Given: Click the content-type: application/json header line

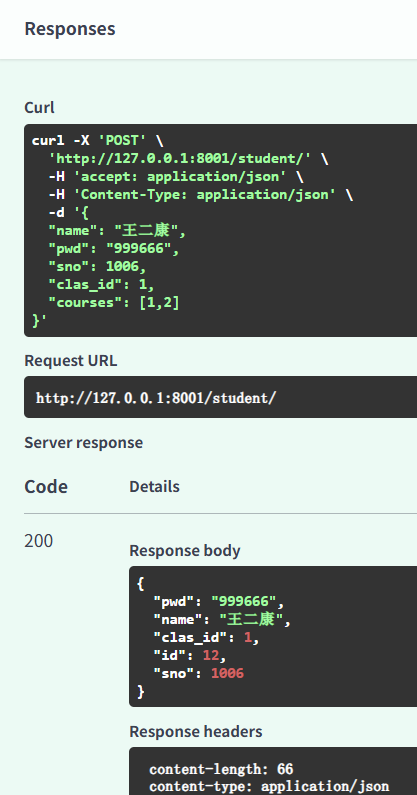Looking at the screenshot, I should tap(269, 787).
